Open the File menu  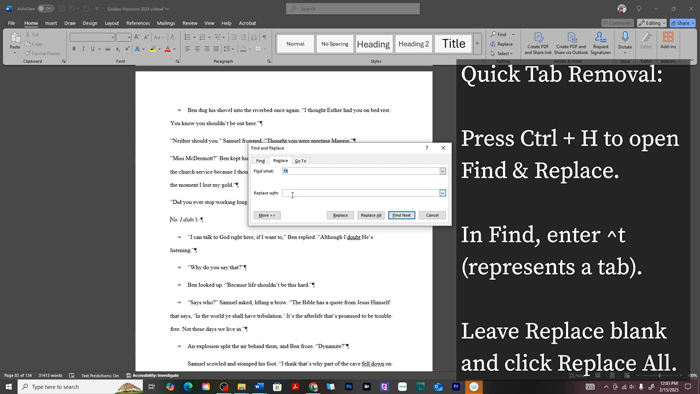[x=11, y=23]
